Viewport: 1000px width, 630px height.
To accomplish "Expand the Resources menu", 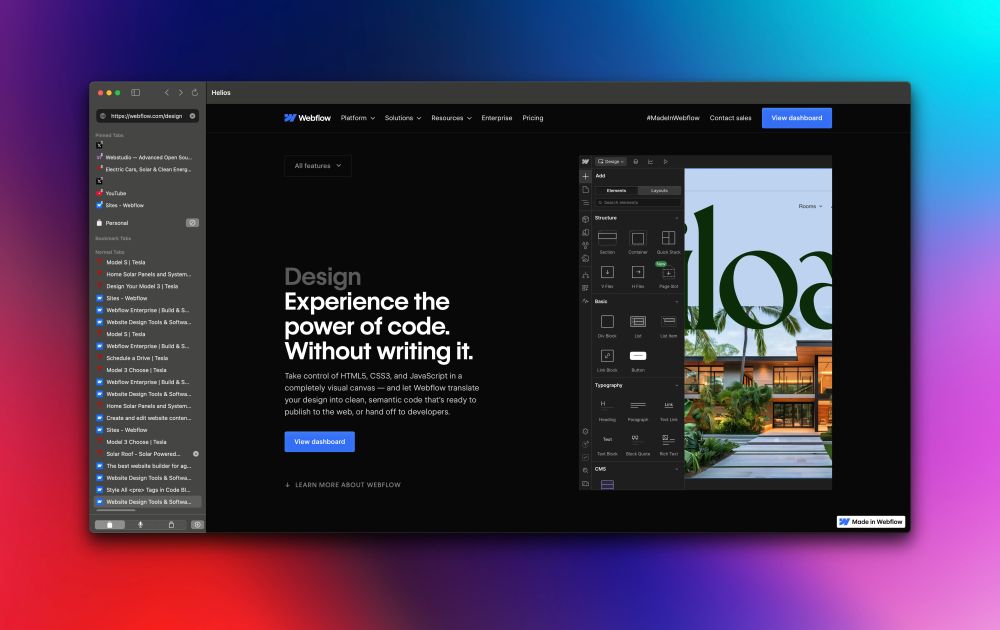I will pyautogui.click(x=452, y=118).
